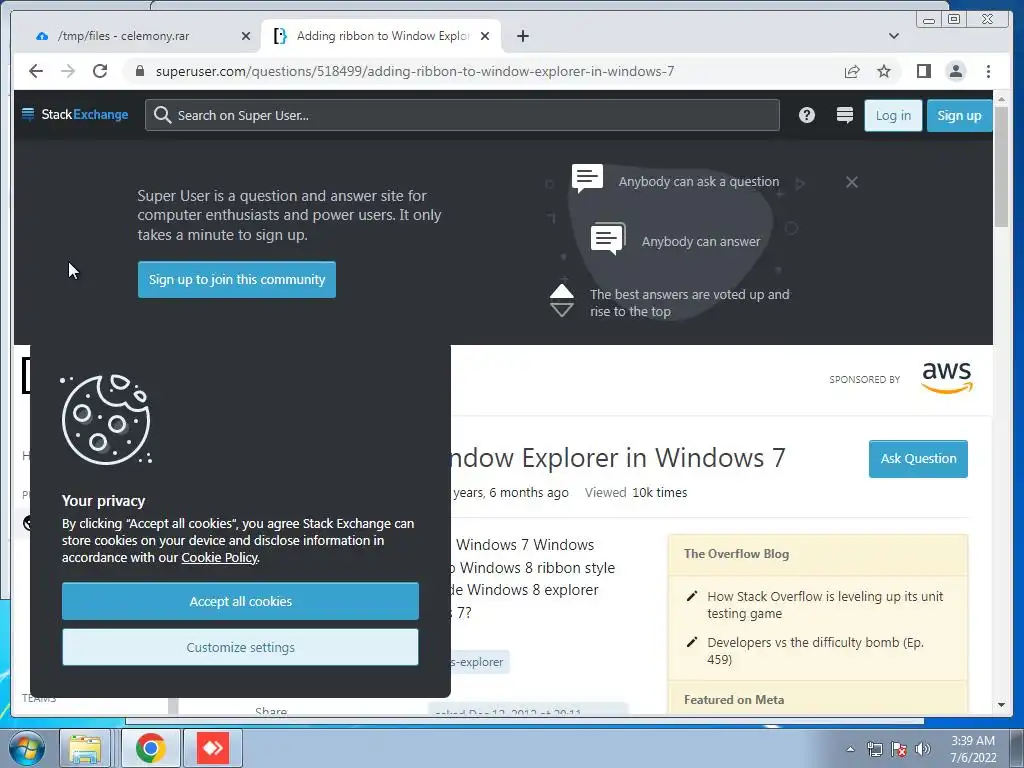
Task: Open the Chrome profile menu
Action: tap(955, 71)
